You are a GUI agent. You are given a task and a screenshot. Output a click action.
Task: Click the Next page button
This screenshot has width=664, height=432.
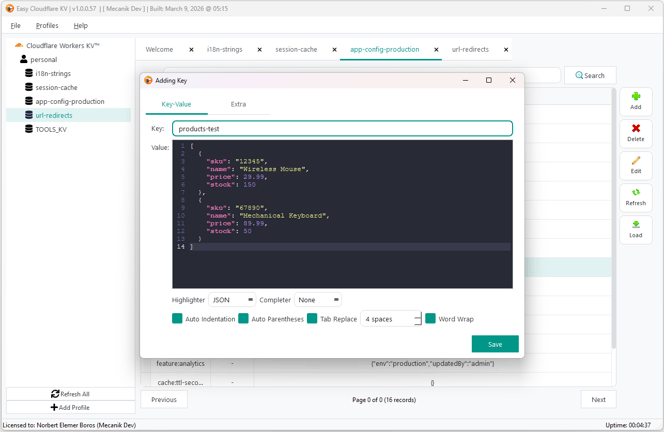pyautogui.click(x=598, y=399)
